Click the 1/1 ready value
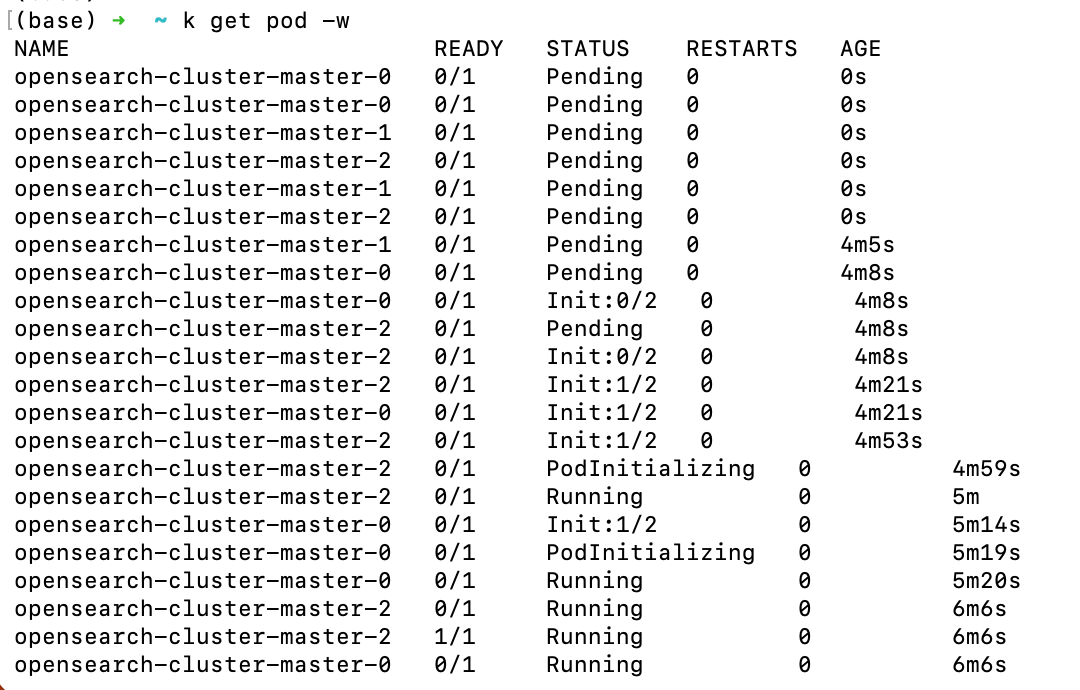Viewport: 1080px width, 690px height. (x=454, y=637)
